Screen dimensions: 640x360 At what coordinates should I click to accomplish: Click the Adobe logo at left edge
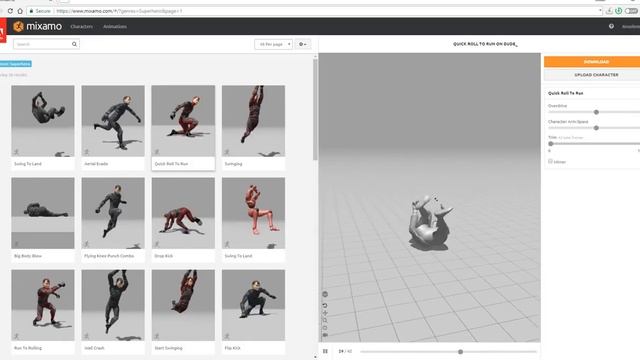click(x=3, y=31)
